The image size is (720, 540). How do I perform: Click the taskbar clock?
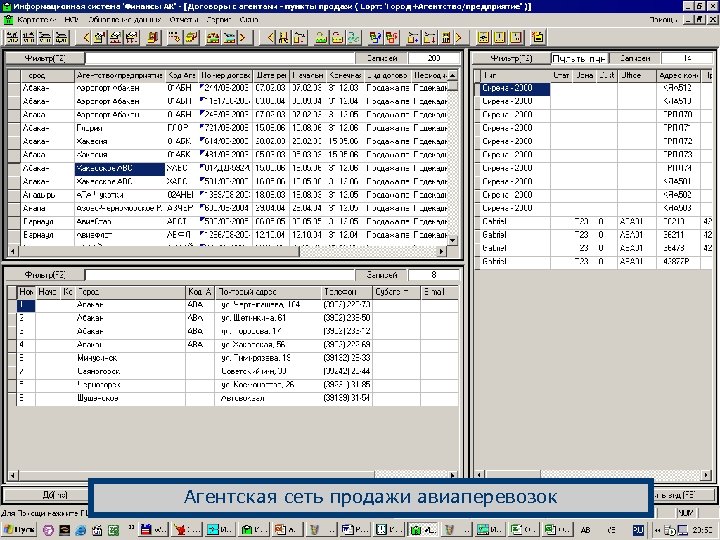click(x=702, y=530)
